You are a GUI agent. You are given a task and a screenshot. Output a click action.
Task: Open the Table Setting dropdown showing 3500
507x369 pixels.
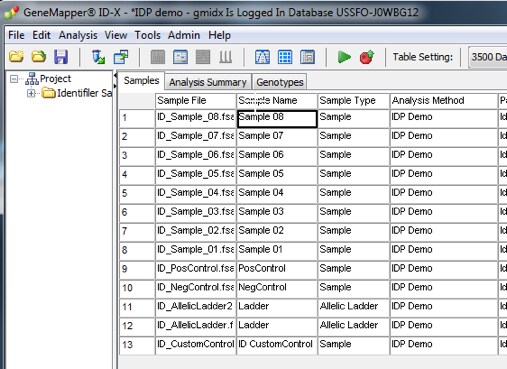point(488,57)
